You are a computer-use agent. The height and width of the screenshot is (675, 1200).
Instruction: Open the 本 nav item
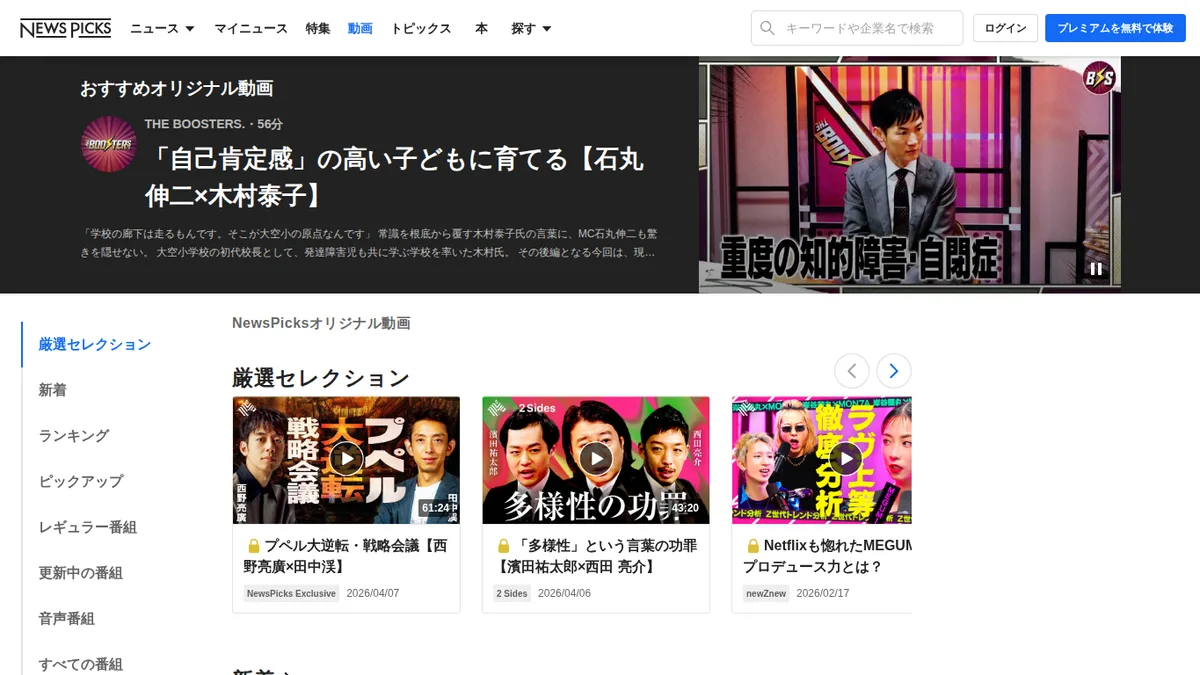point(481,28)
